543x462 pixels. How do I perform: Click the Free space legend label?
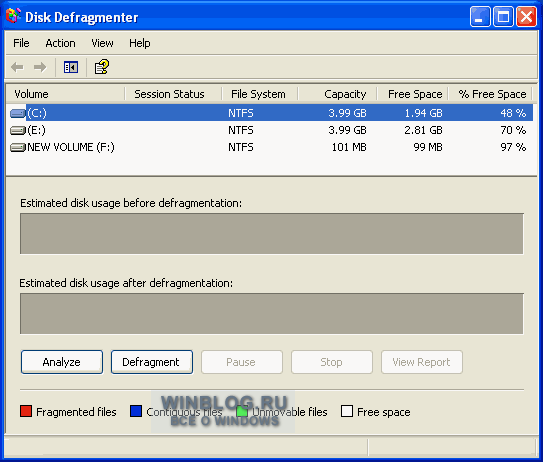(384, 412)
